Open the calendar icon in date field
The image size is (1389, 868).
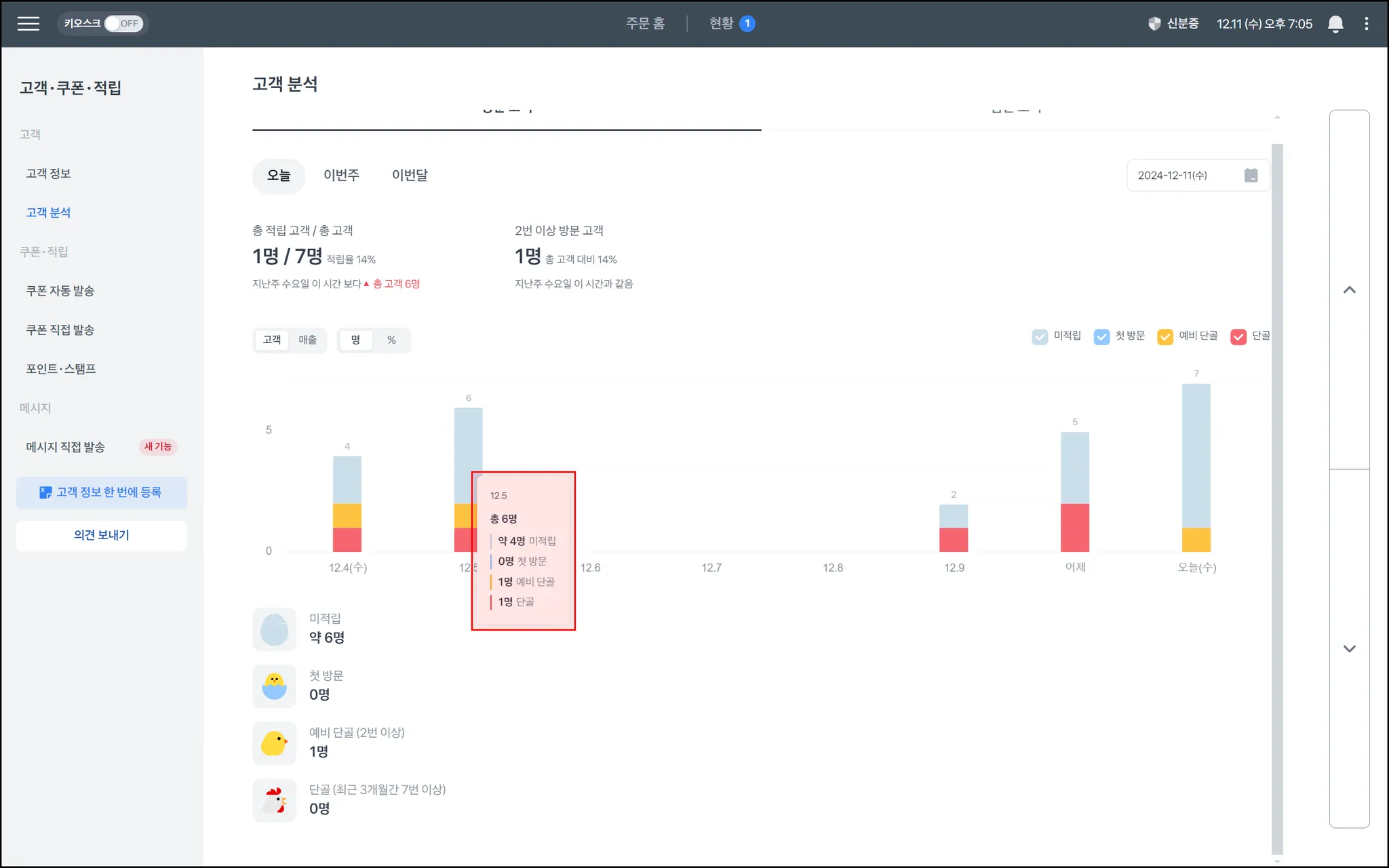[x=1251, y=176]
